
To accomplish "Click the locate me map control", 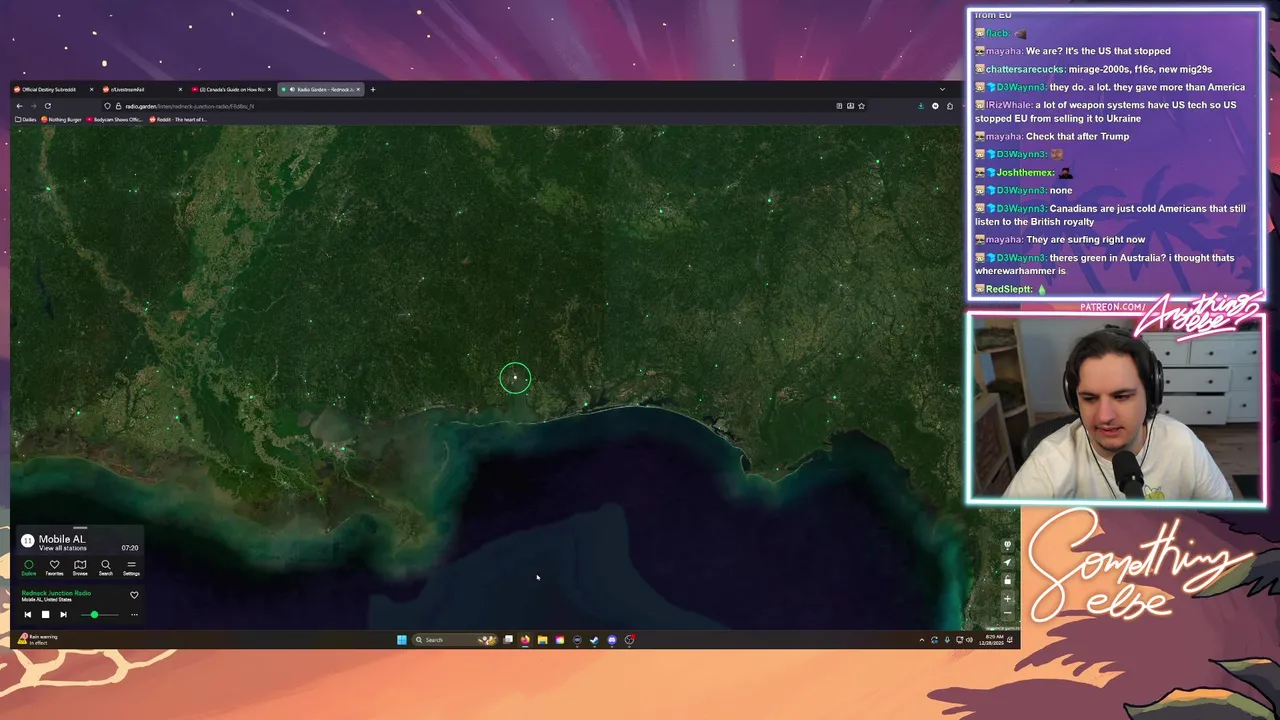I will tap(1007, 562).
